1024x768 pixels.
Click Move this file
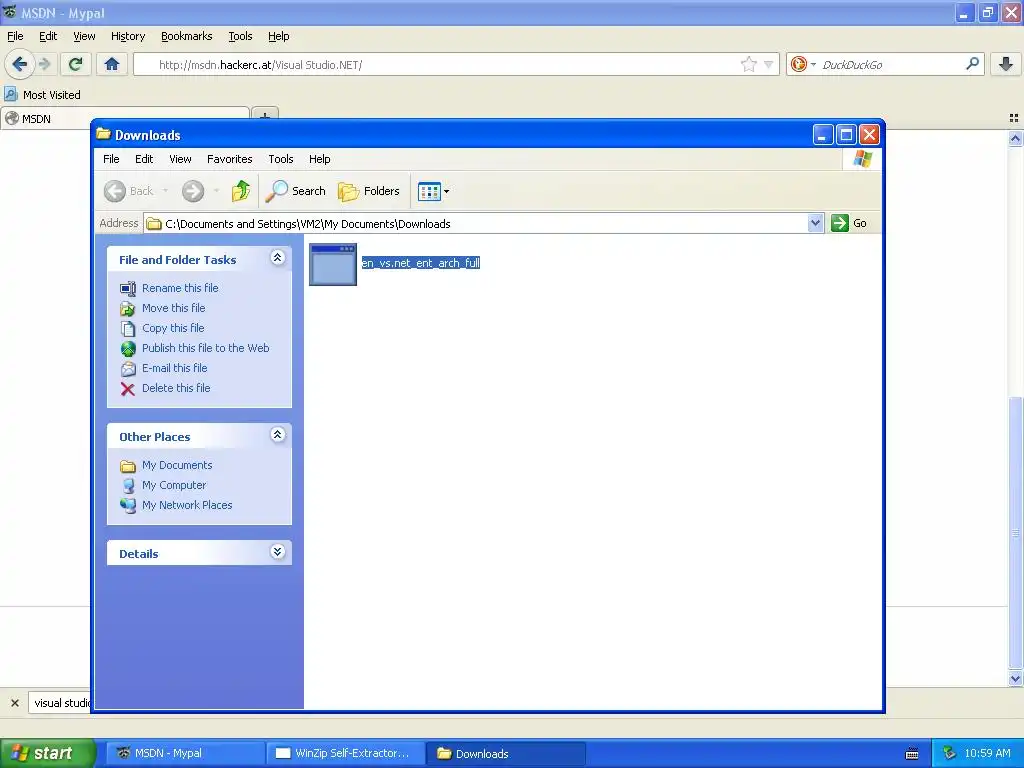coord(174,308)
